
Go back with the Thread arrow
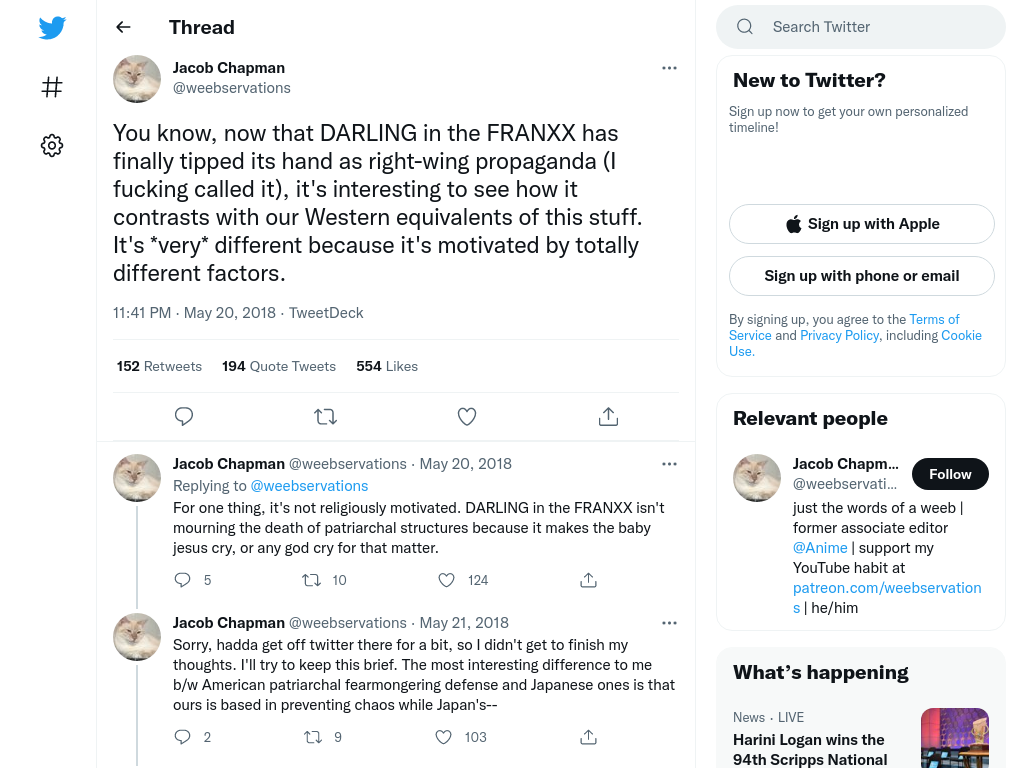click(123, 27)
